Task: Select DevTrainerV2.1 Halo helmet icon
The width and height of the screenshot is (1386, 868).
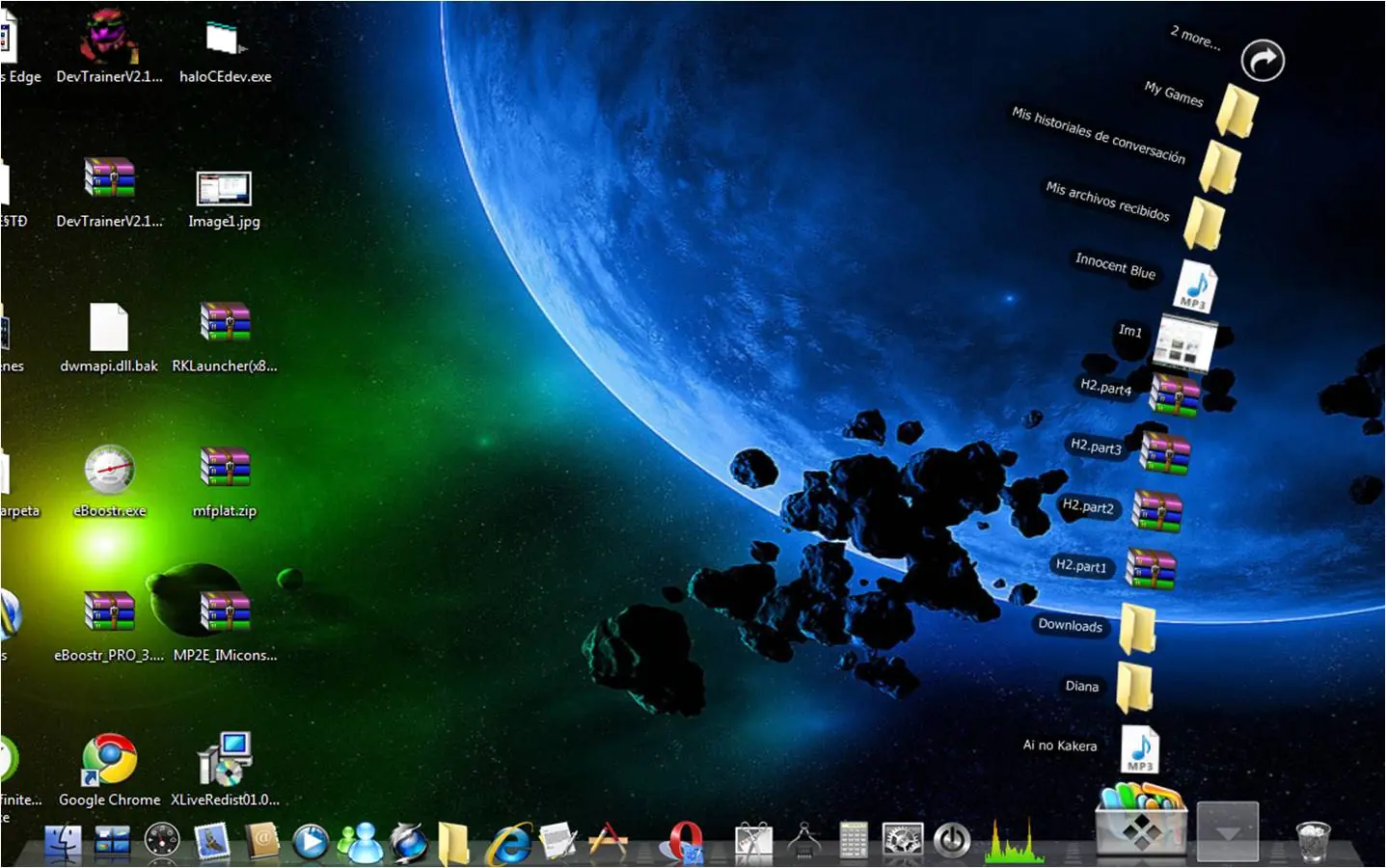Action: point(109,36)
